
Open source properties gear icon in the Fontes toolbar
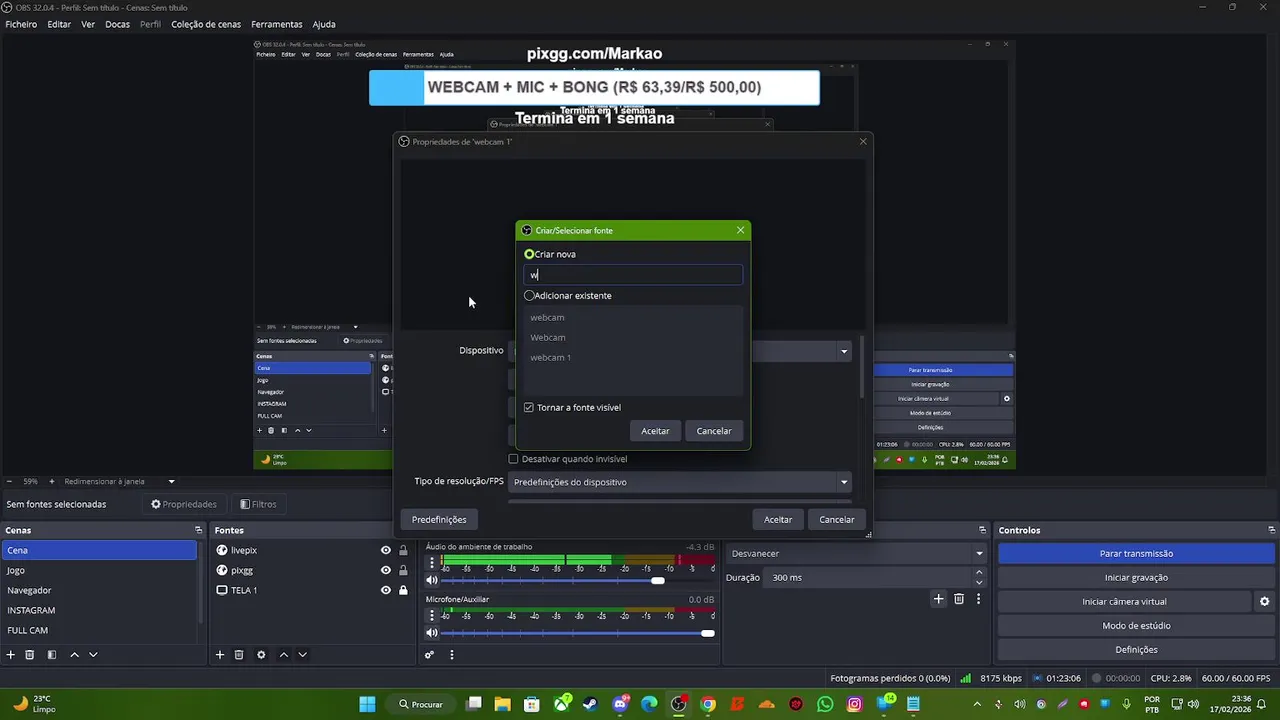[x=261, y=655]
